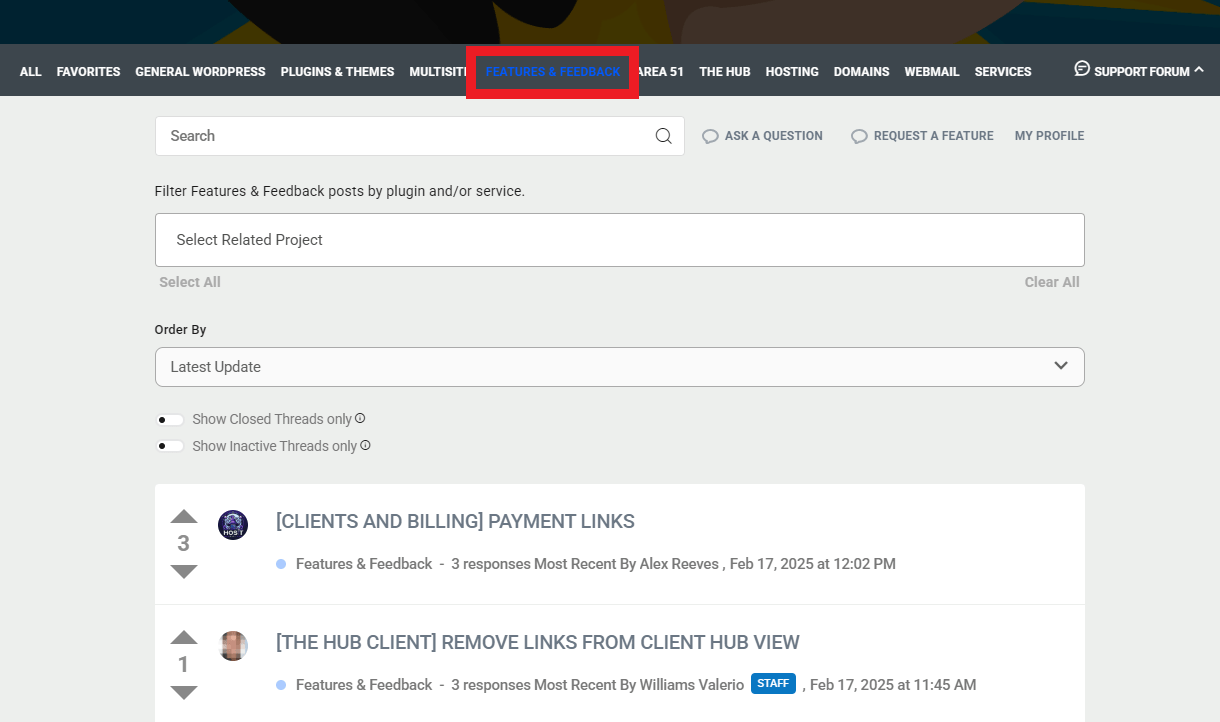Go to the Hosting tab
Image resolution: width=1220 pixels, height=722 pixels.
(x=792, y=72)
